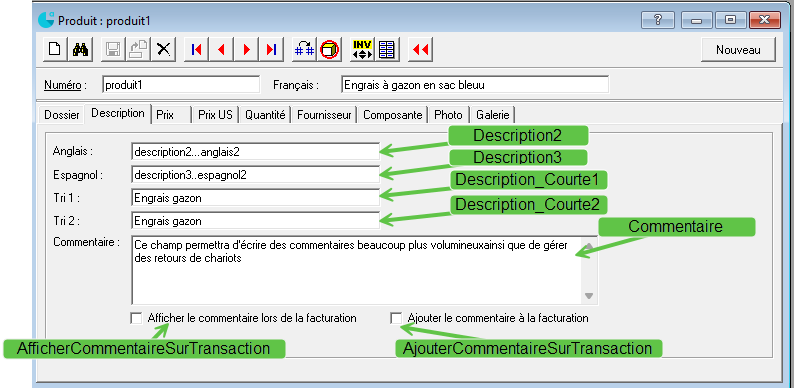
Task: Click the comment scrollbar up arrow
Action: coord(589,245)
